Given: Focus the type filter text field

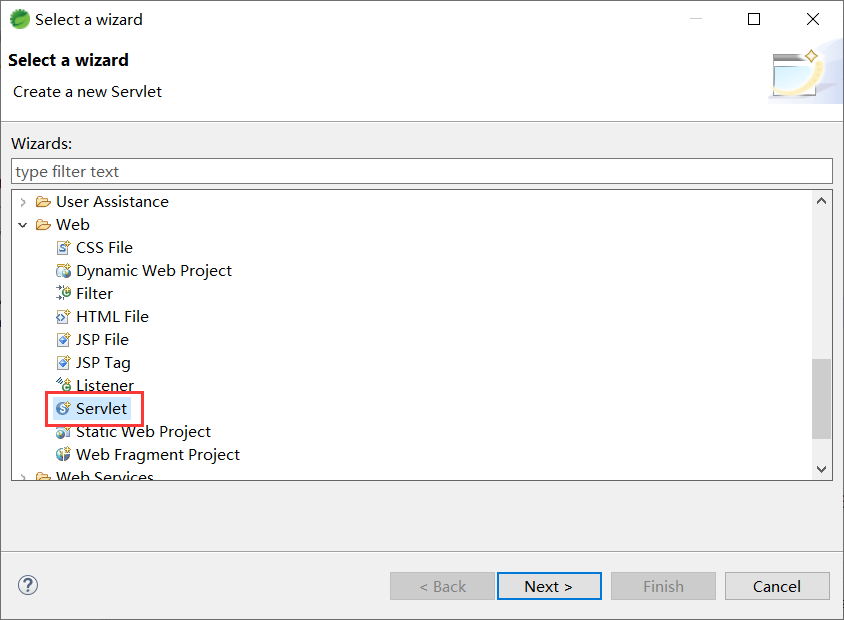Looking at the screenshot, I should pos(421,172).
